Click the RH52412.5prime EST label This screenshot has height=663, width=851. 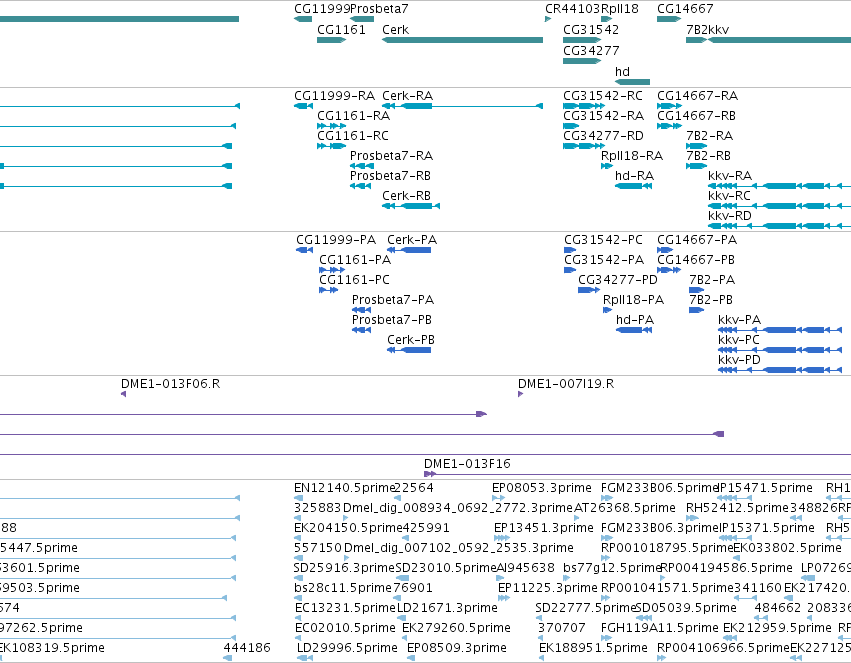click(x=737, y=508)
